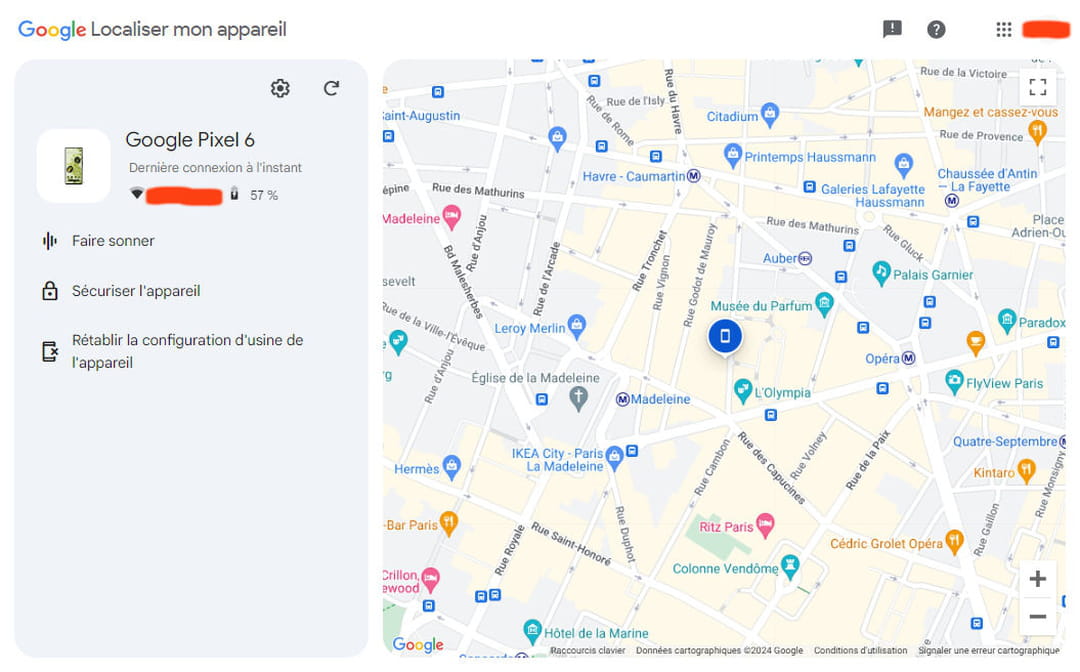Select the Église de la Madeleine church pin
Image resolution: width=1080 pixels, height=672 pixels.
point(579,397)
